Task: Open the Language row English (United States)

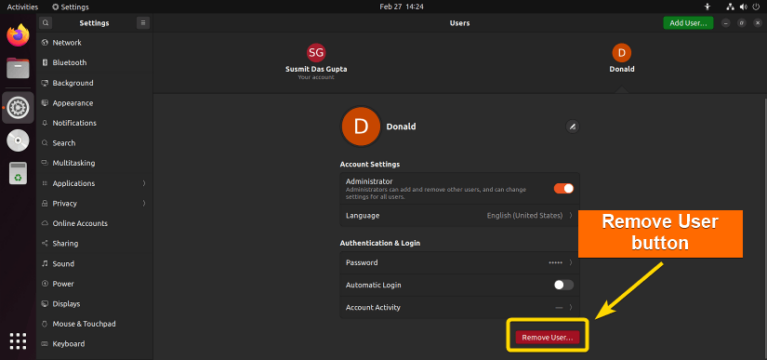Action: (459, 215)
